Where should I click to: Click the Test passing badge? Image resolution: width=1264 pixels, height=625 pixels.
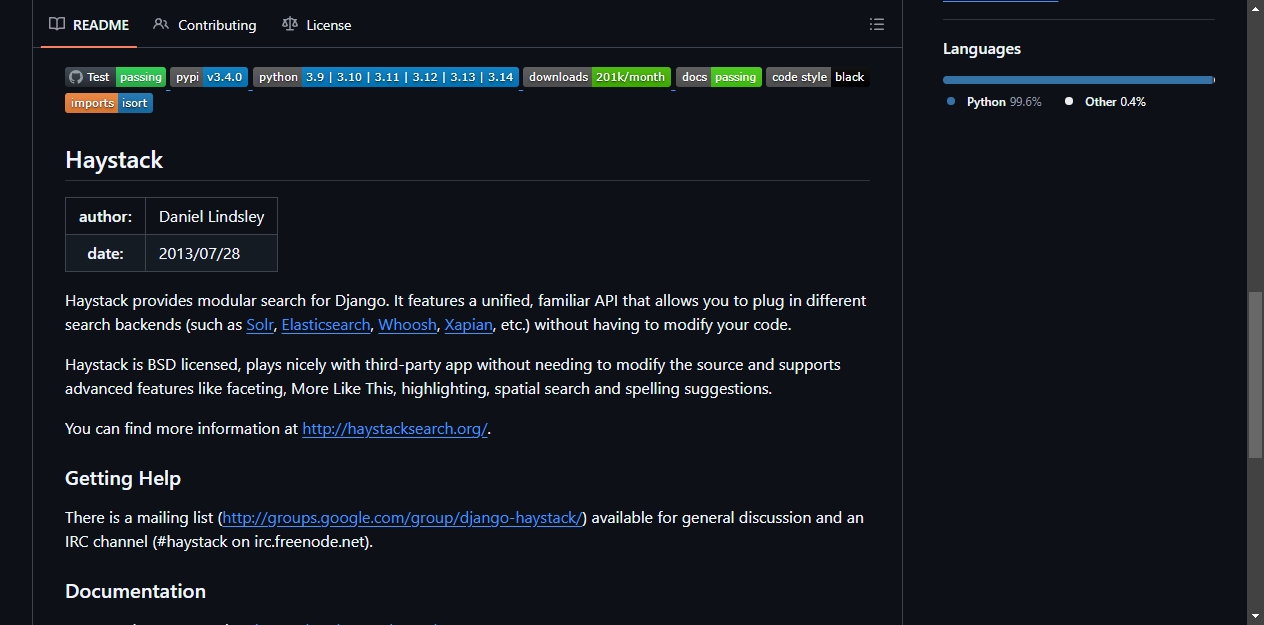coord(116,77)
